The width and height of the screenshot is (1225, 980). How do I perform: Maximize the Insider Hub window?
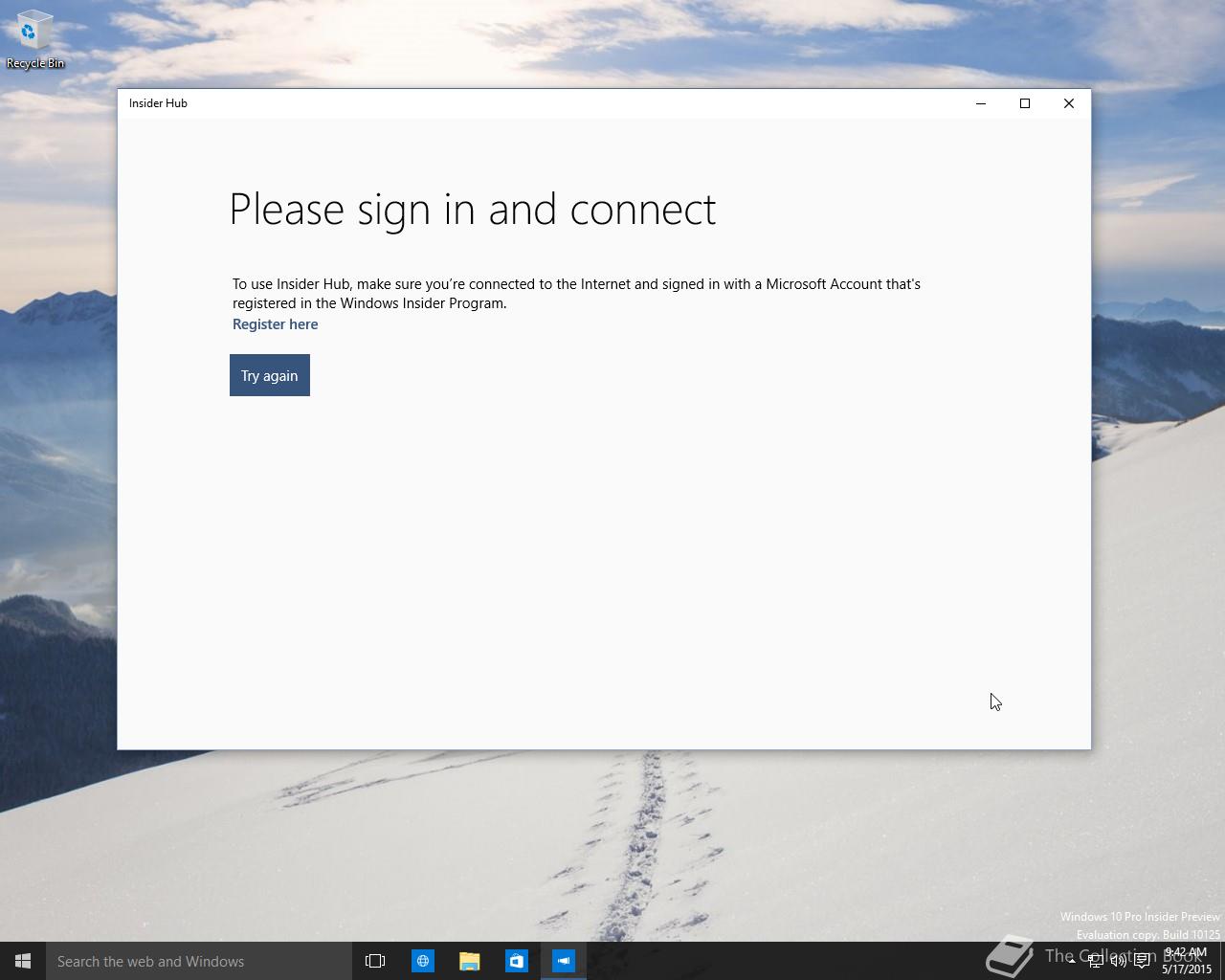point(1025,103)
